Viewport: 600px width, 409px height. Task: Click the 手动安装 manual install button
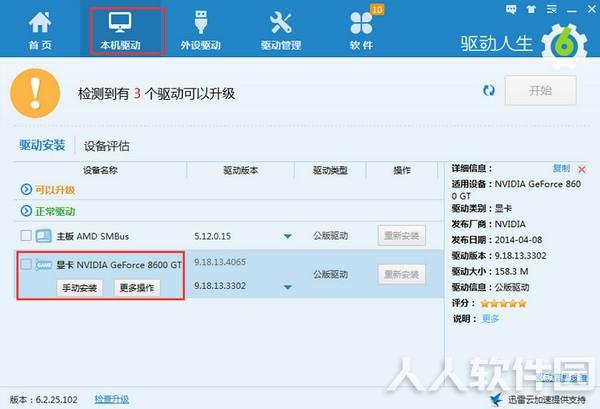[x=80, y=288]
